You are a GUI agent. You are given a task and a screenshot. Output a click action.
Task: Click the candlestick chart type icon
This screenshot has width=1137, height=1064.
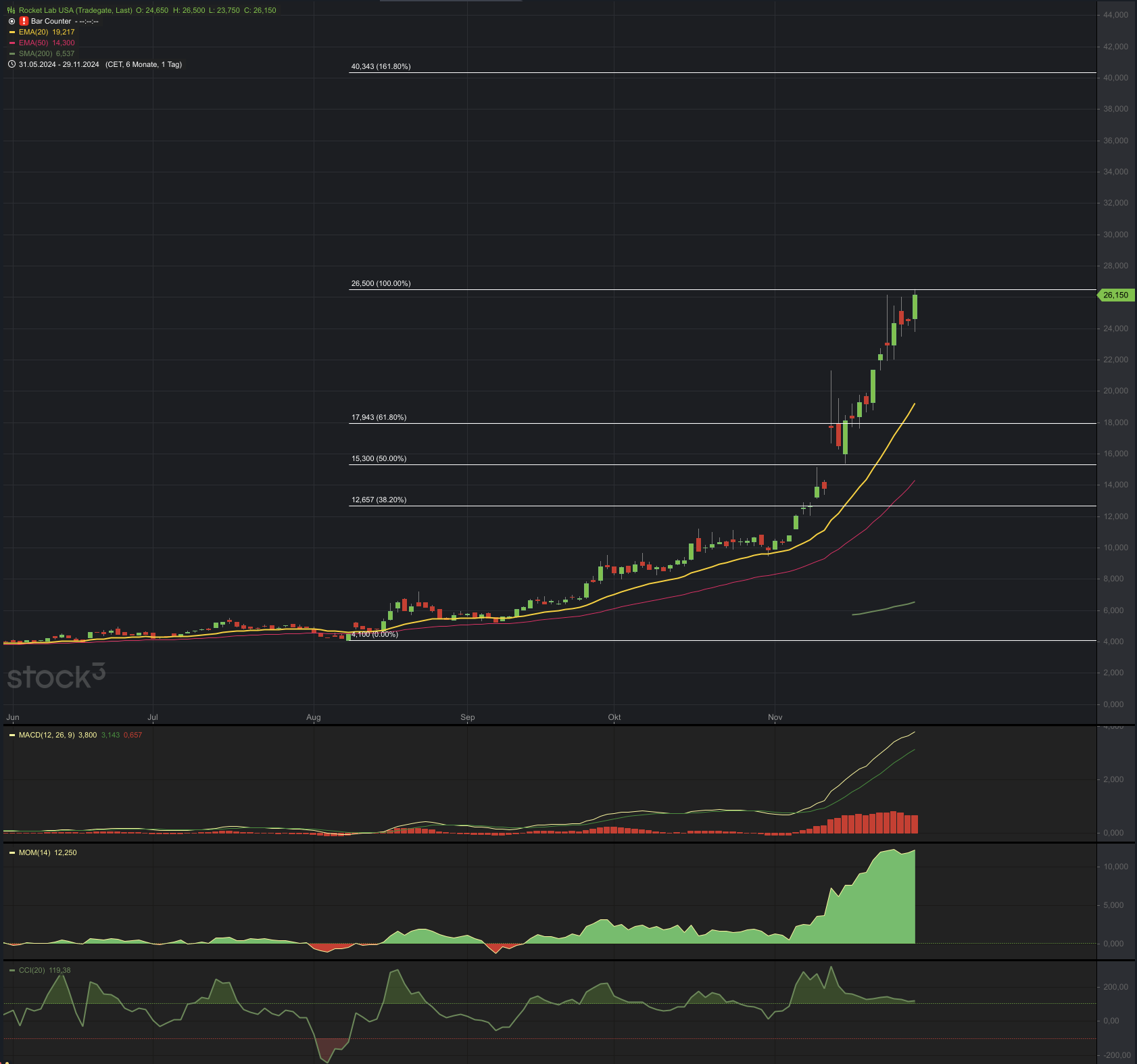11,10
